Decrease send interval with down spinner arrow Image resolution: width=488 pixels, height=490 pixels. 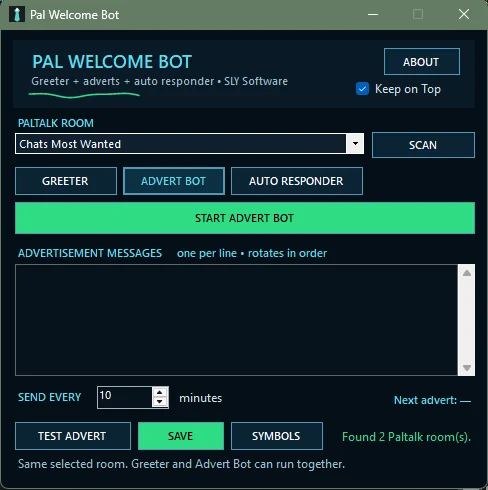click(160, 402)
